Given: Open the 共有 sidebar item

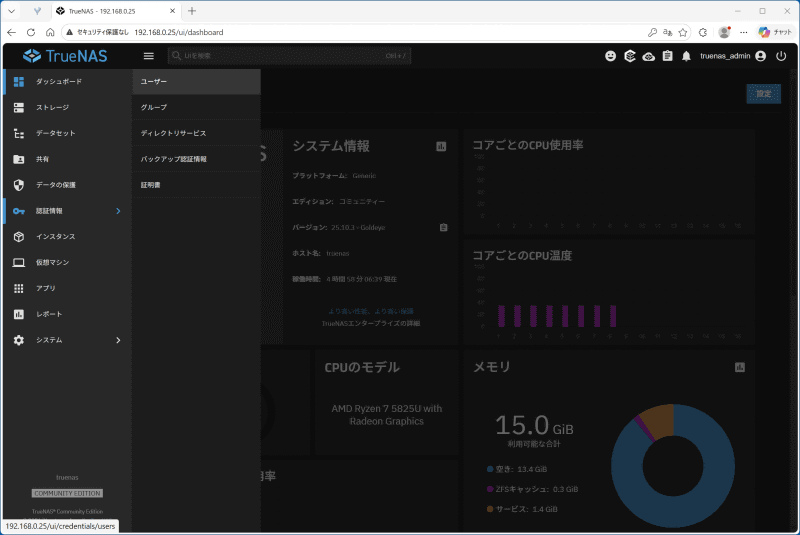Looking at the screenshot, I should [67, 159].
